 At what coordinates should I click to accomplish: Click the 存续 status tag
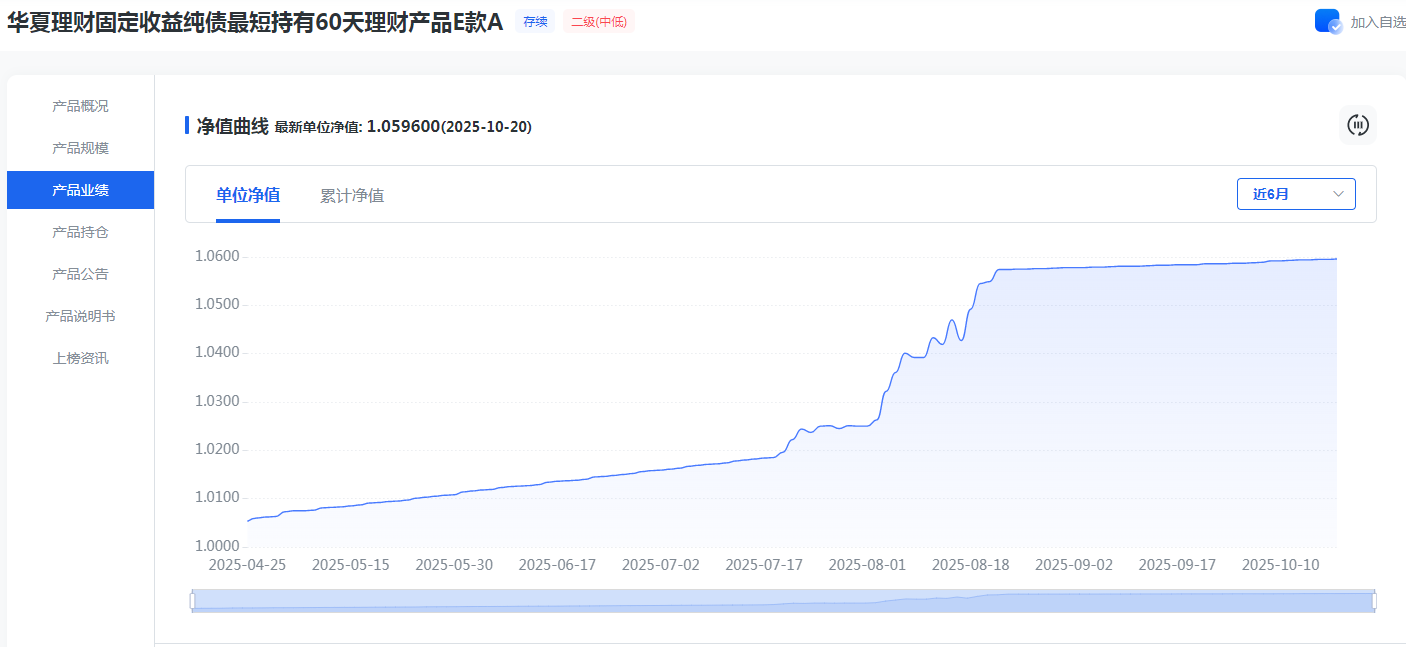point(535,22)
